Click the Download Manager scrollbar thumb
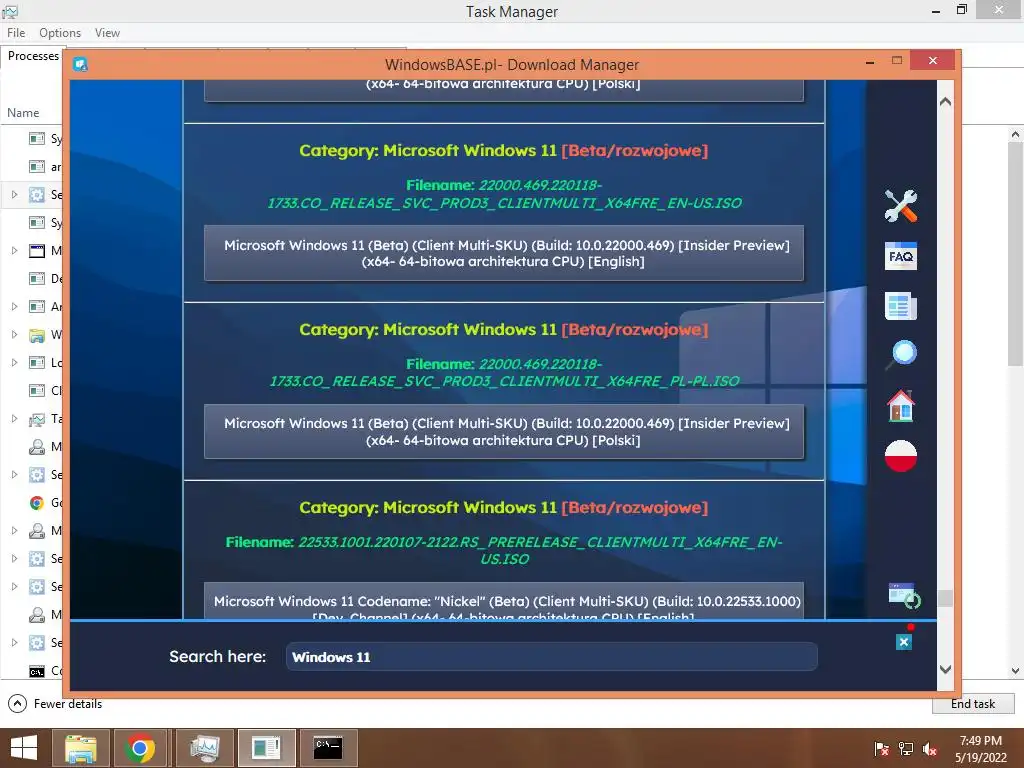1024x768 pixels. pos(945,598)
